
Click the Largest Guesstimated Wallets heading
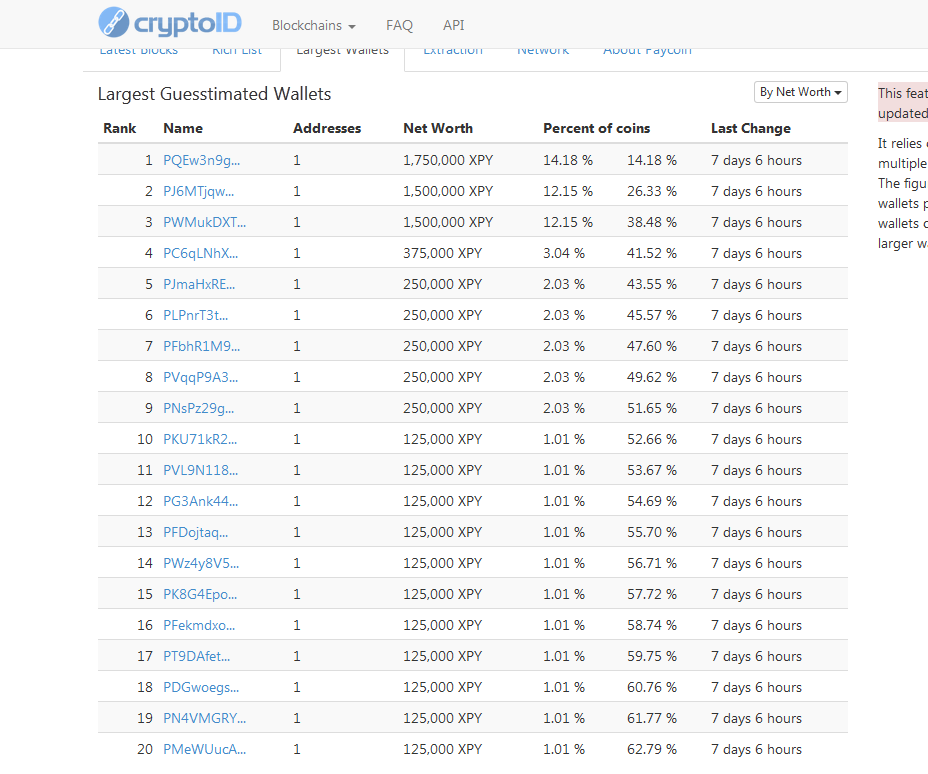click(x=214, y=94)
